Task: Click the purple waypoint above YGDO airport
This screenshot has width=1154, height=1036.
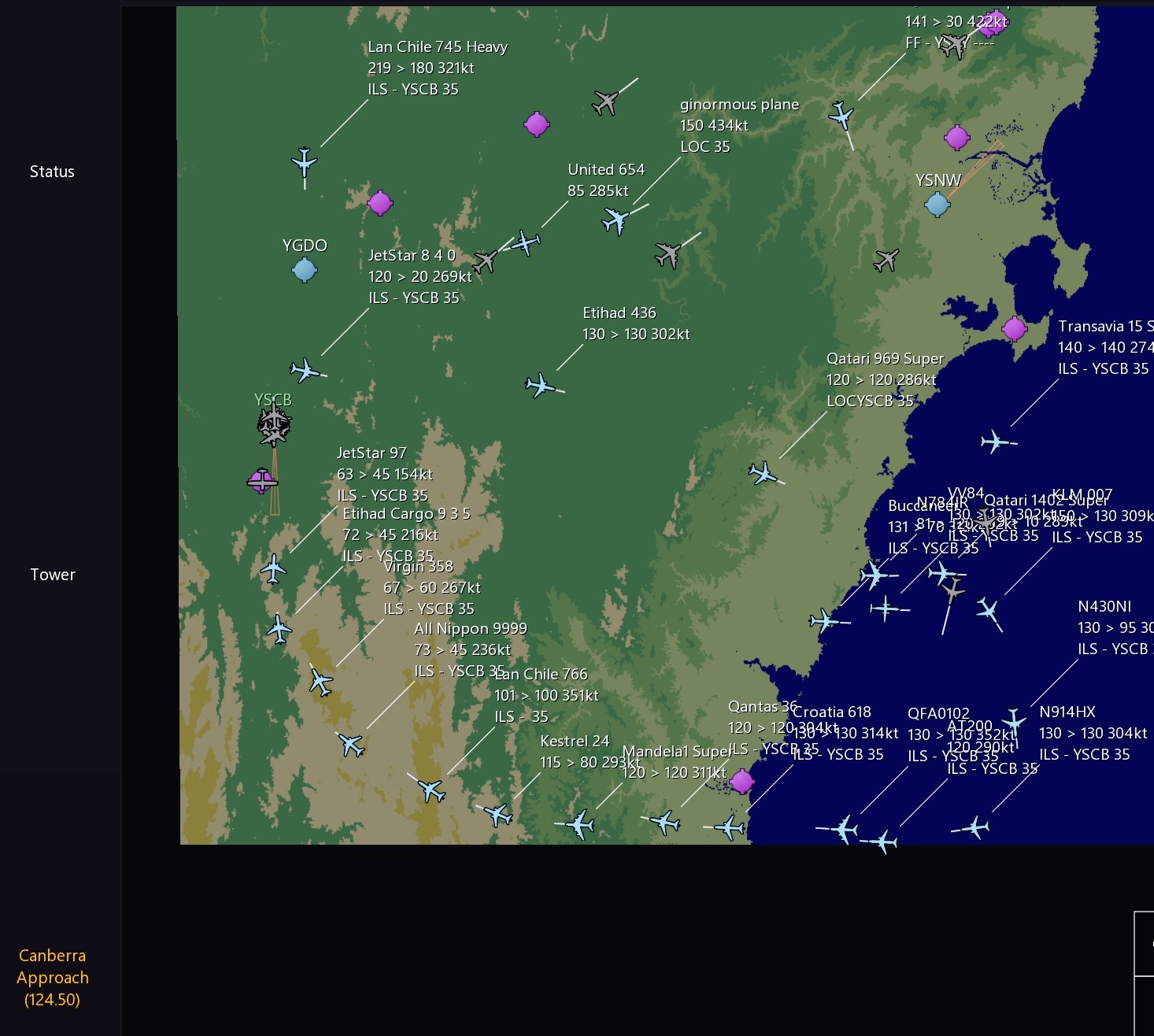Action: (x=380, y=203)
